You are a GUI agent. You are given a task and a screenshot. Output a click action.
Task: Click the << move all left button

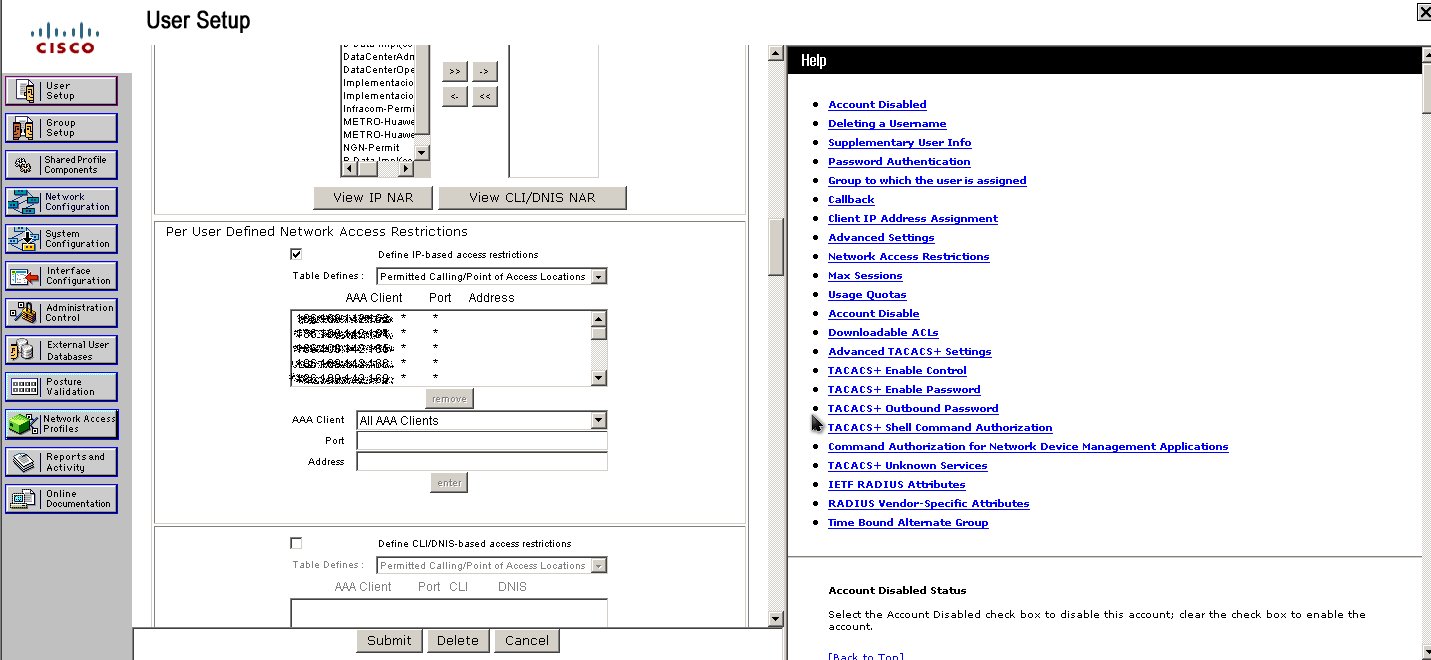[484, 97]
